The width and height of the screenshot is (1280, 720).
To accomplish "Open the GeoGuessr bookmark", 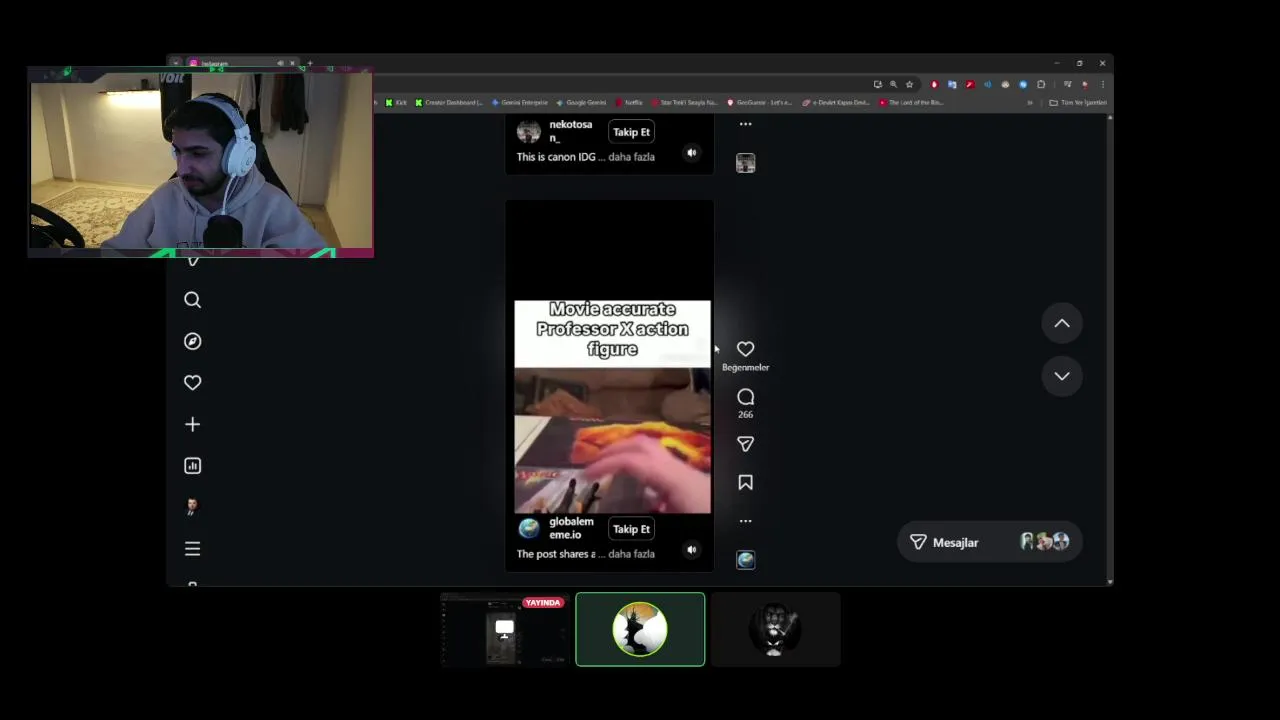I will pos(760,102).
